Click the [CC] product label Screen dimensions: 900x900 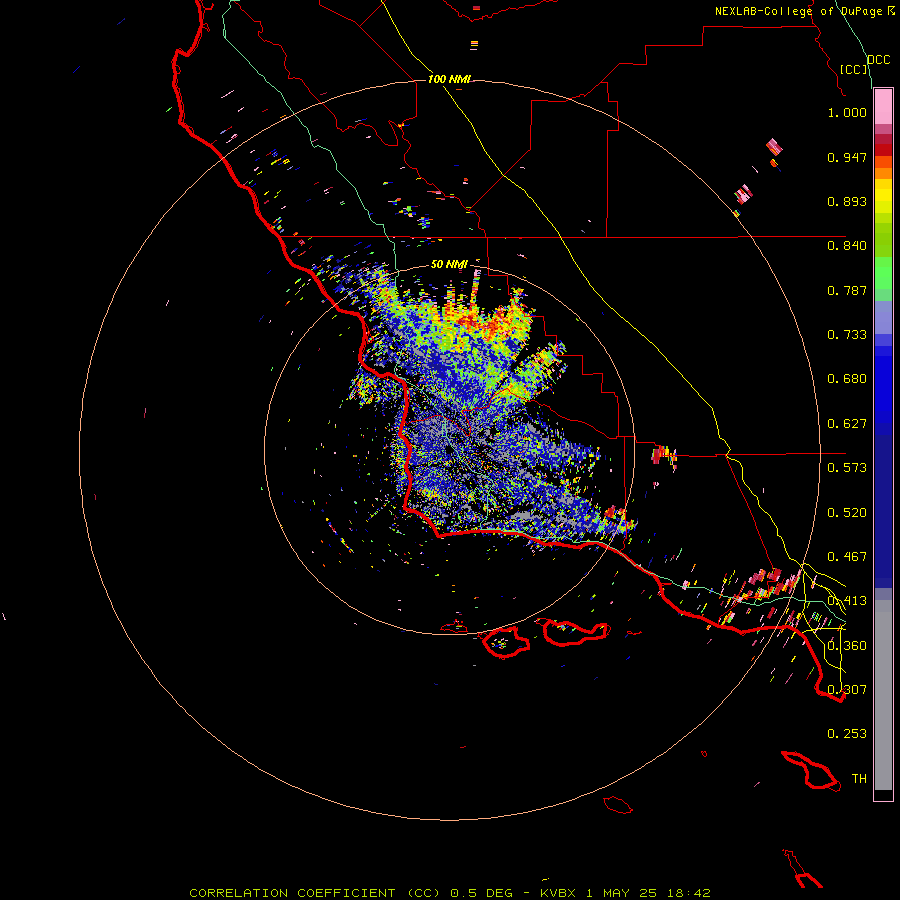(854, 69)
